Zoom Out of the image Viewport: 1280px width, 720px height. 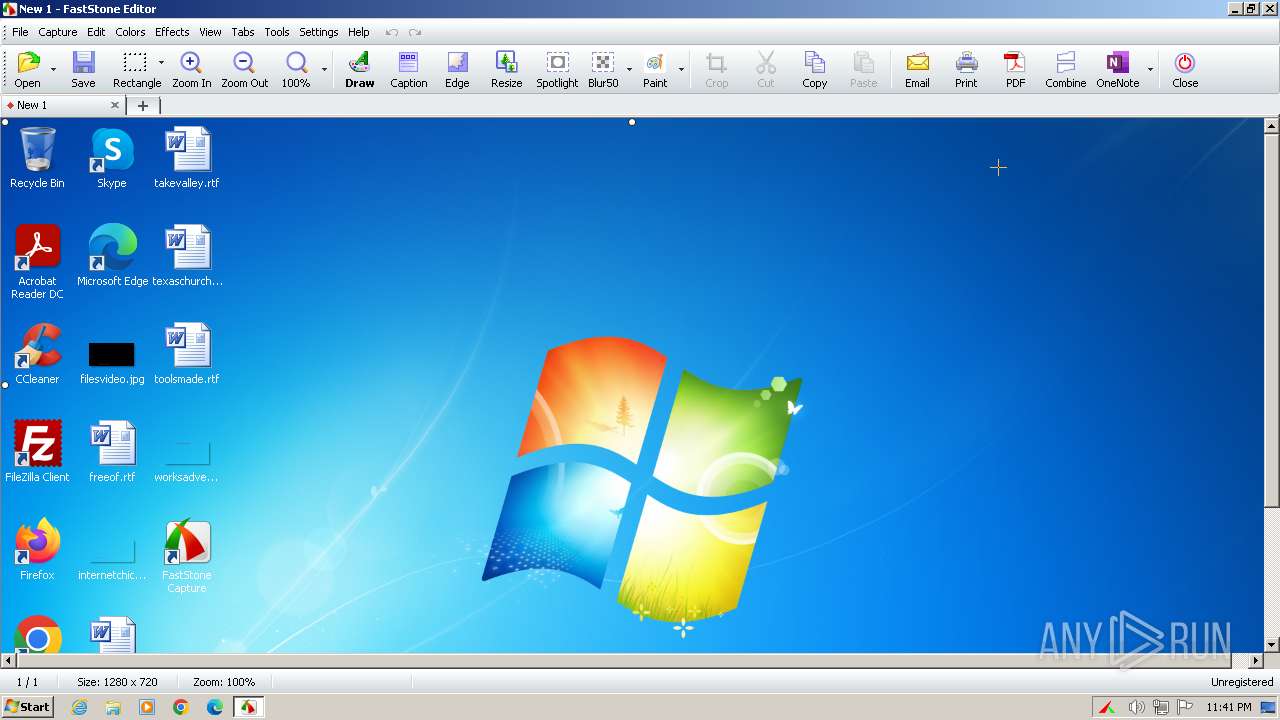(x=244, y=70)
